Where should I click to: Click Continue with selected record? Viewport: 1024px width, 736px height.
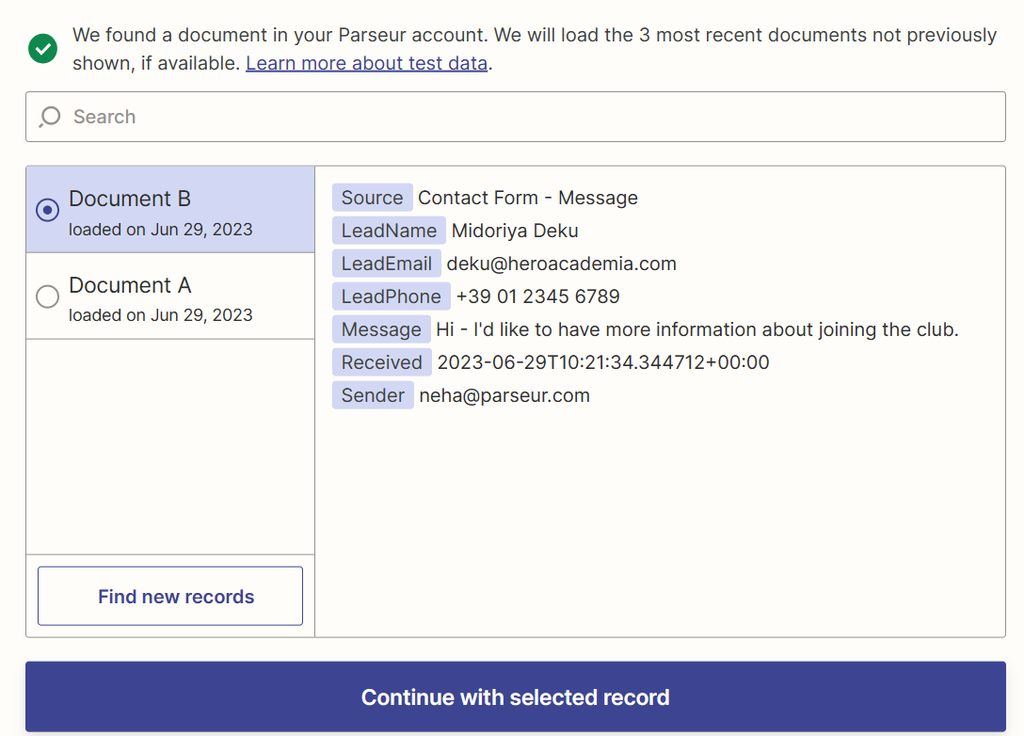click(x=514, y=697)
